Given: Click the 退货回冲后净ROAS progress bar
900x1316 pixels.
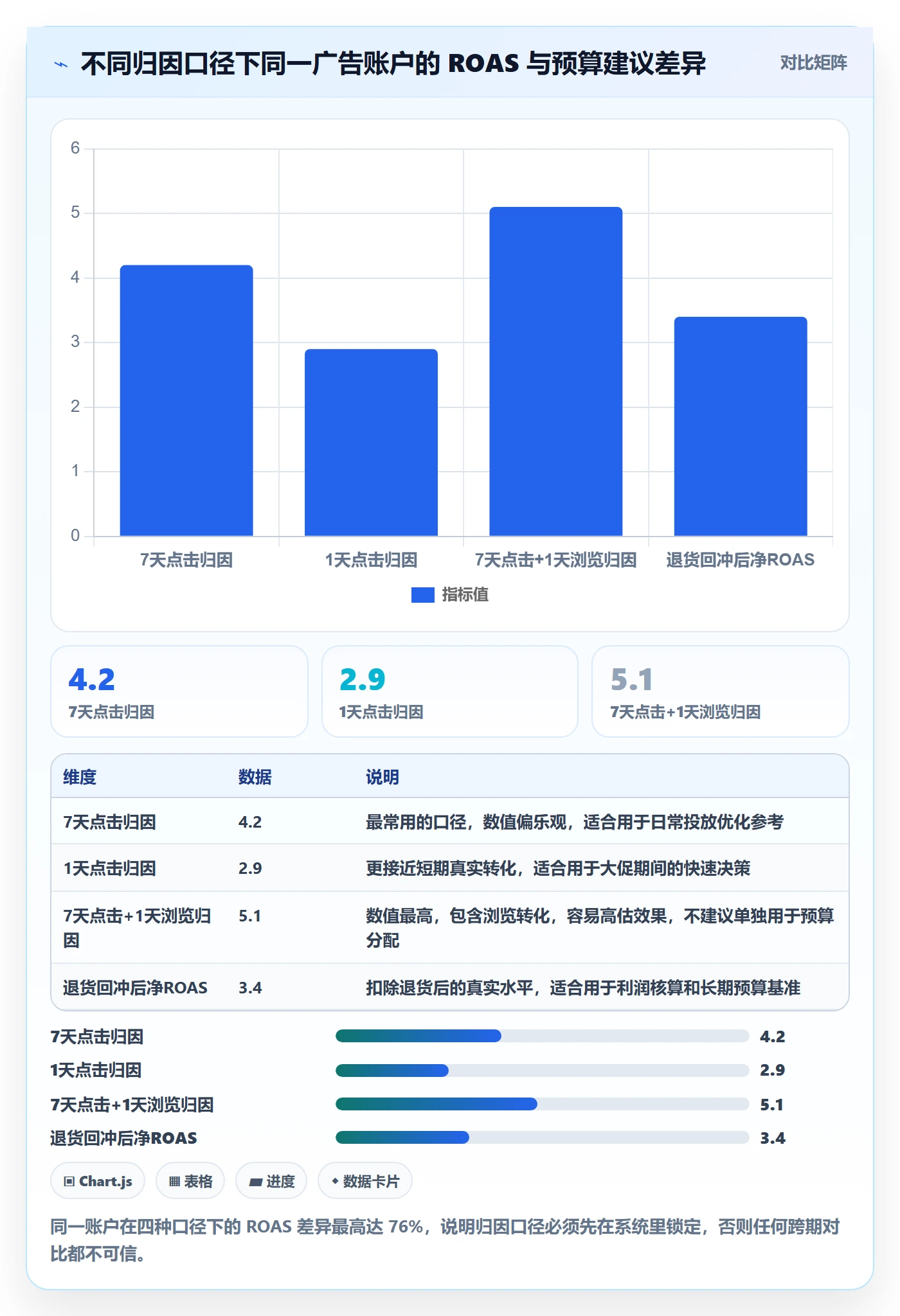Looking at the screenshot, I should pyautogui.click(x=542, y=1137).
